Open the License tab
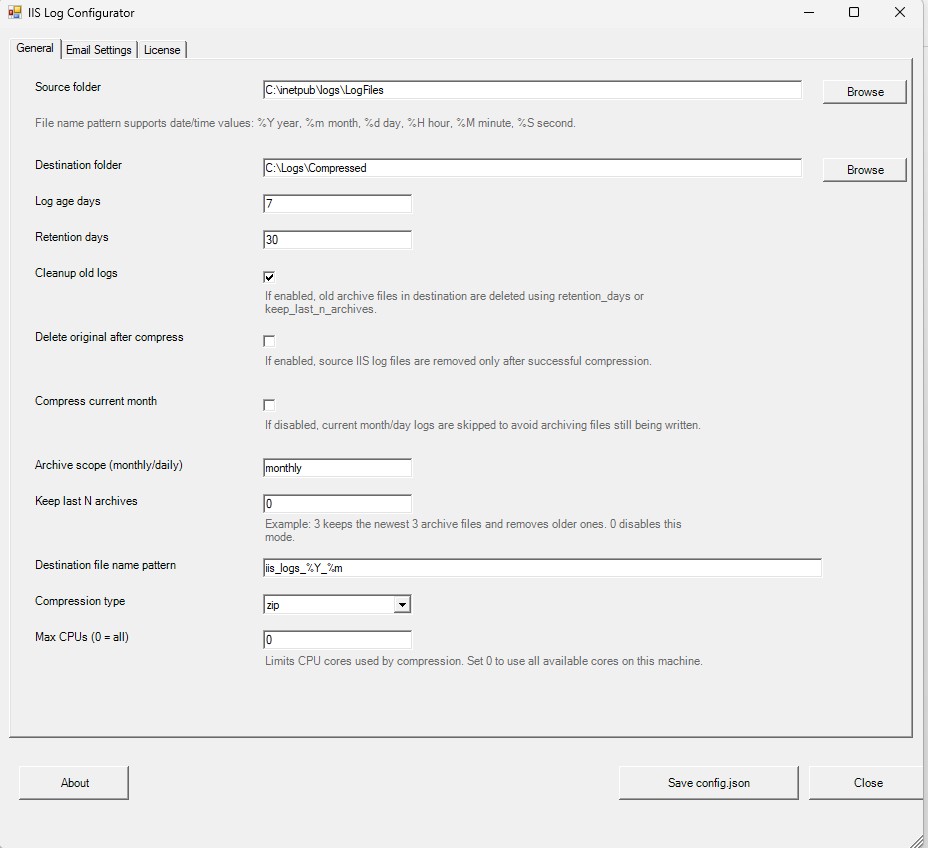 162,50
